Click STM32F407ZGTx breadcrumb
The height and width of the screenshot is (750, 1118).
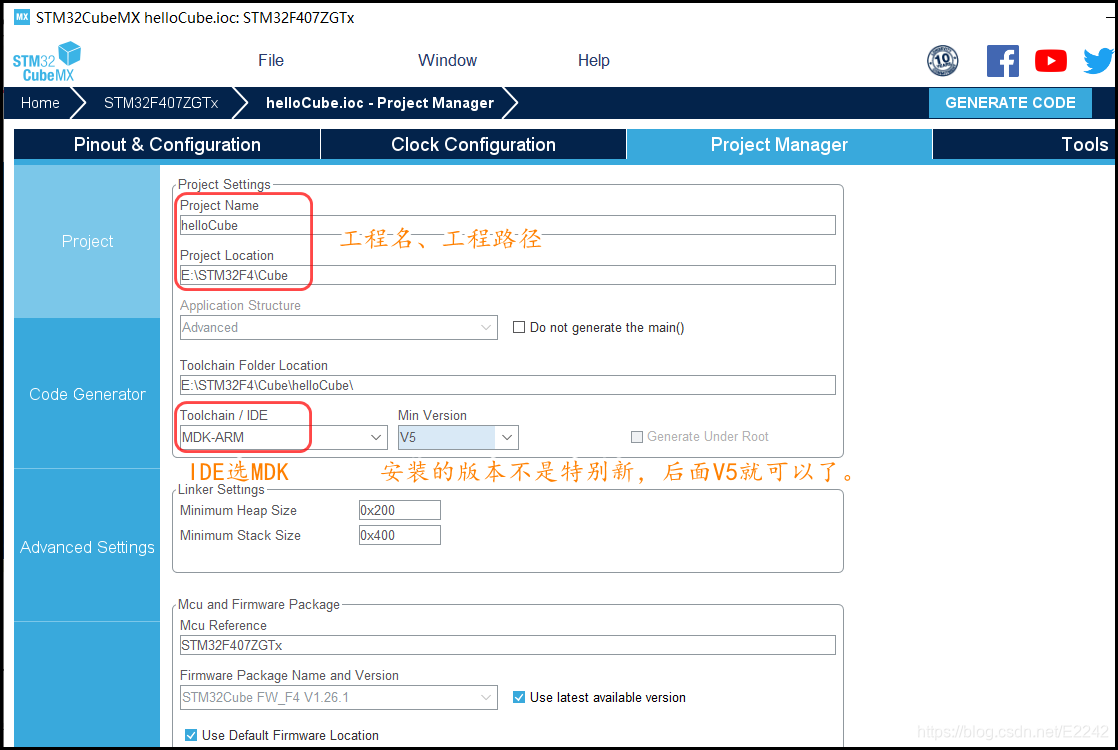[161, 103]
